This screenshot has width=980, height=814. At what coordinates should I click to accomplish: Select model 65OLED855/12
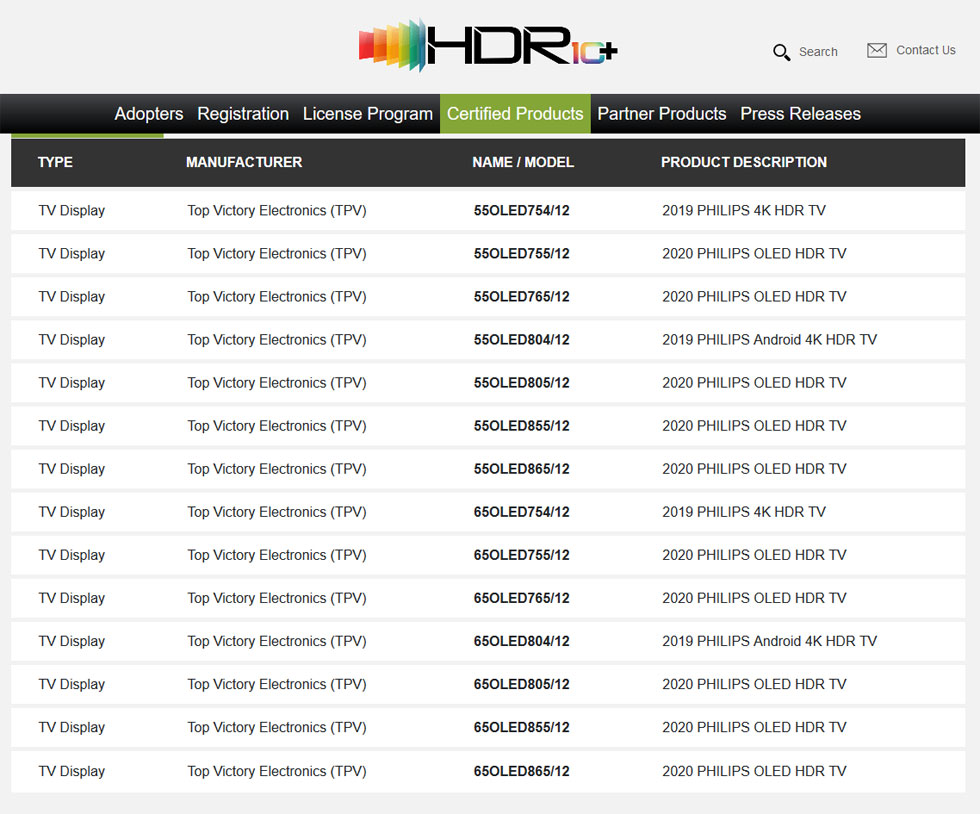(x=521, y=728)
